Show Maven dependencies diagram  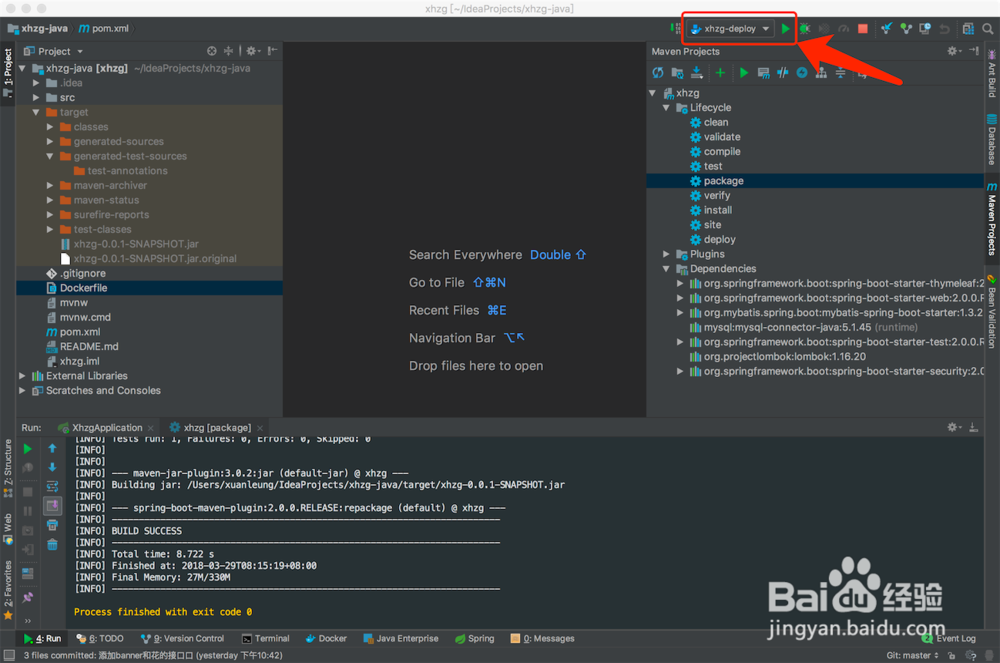[821, 73]
